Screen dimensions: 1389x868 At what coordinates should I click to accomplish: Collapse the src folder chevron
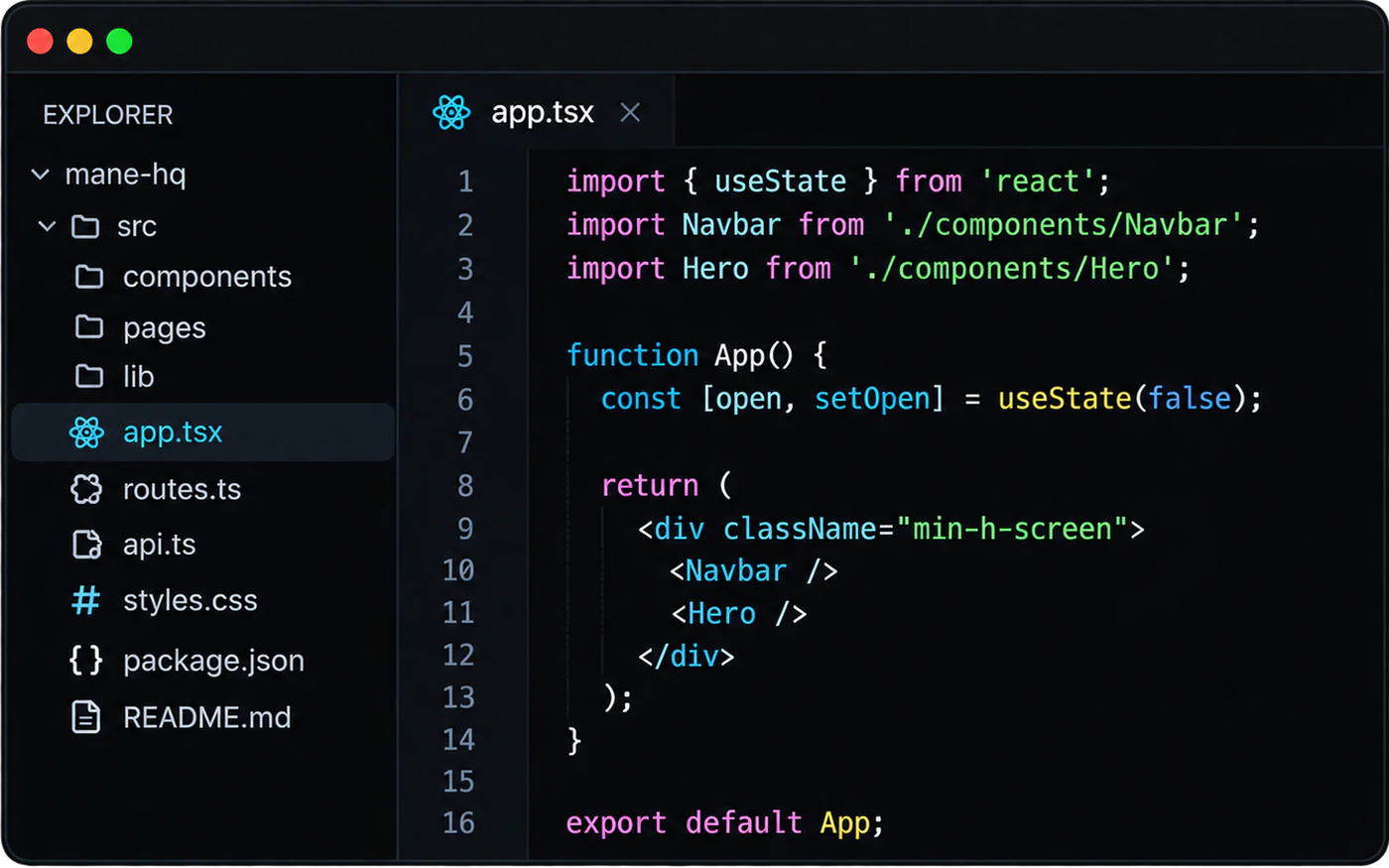(x=47, y=226)
